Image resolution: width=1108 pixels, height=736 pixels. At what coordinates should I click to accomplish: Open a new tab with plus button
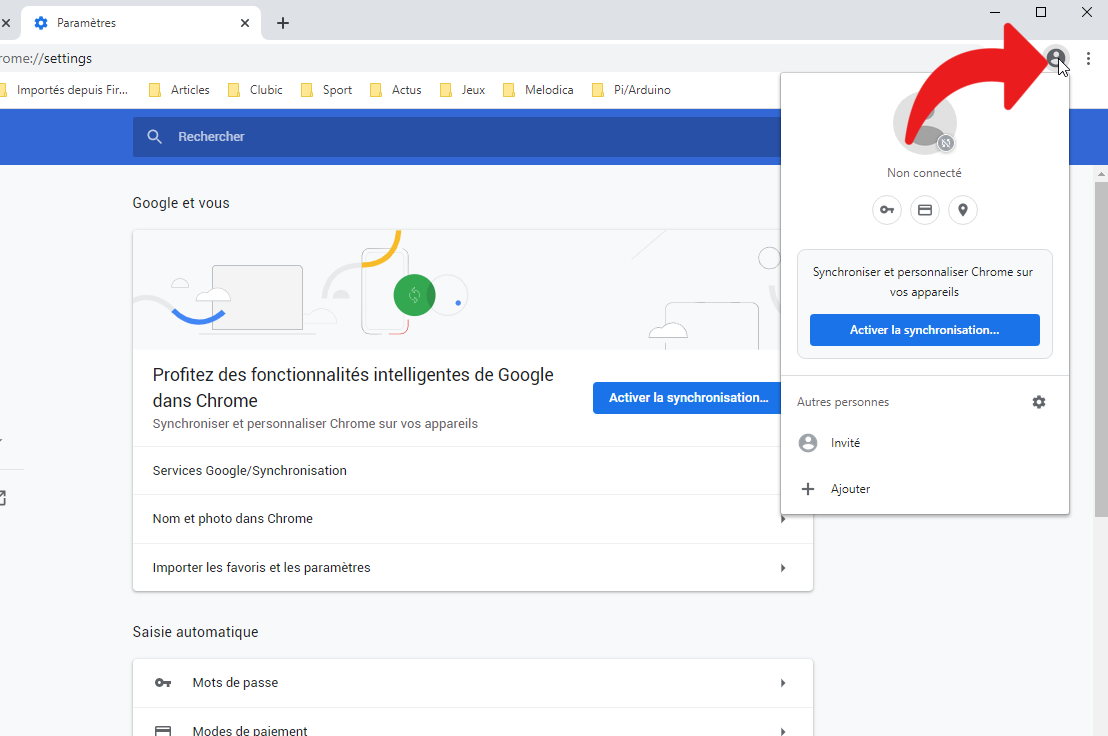(283, 23)
